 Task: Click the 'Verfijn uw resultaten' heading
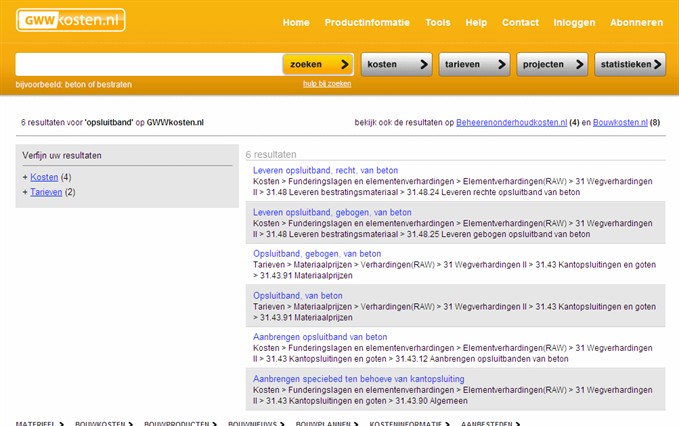62,155
